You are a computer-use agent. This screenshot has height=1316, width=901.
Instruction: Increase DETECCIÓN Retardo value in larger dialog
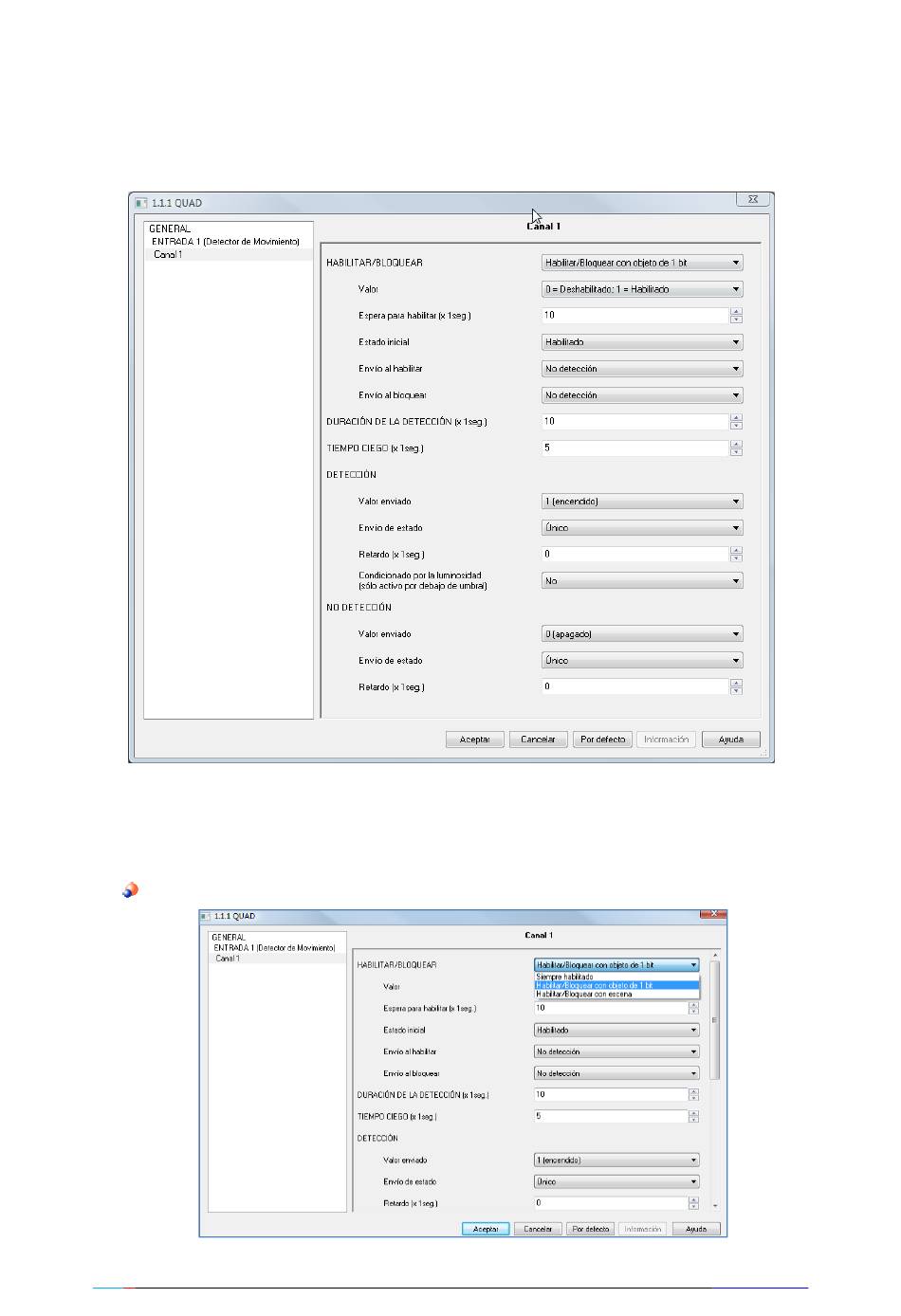click(737, 551)
